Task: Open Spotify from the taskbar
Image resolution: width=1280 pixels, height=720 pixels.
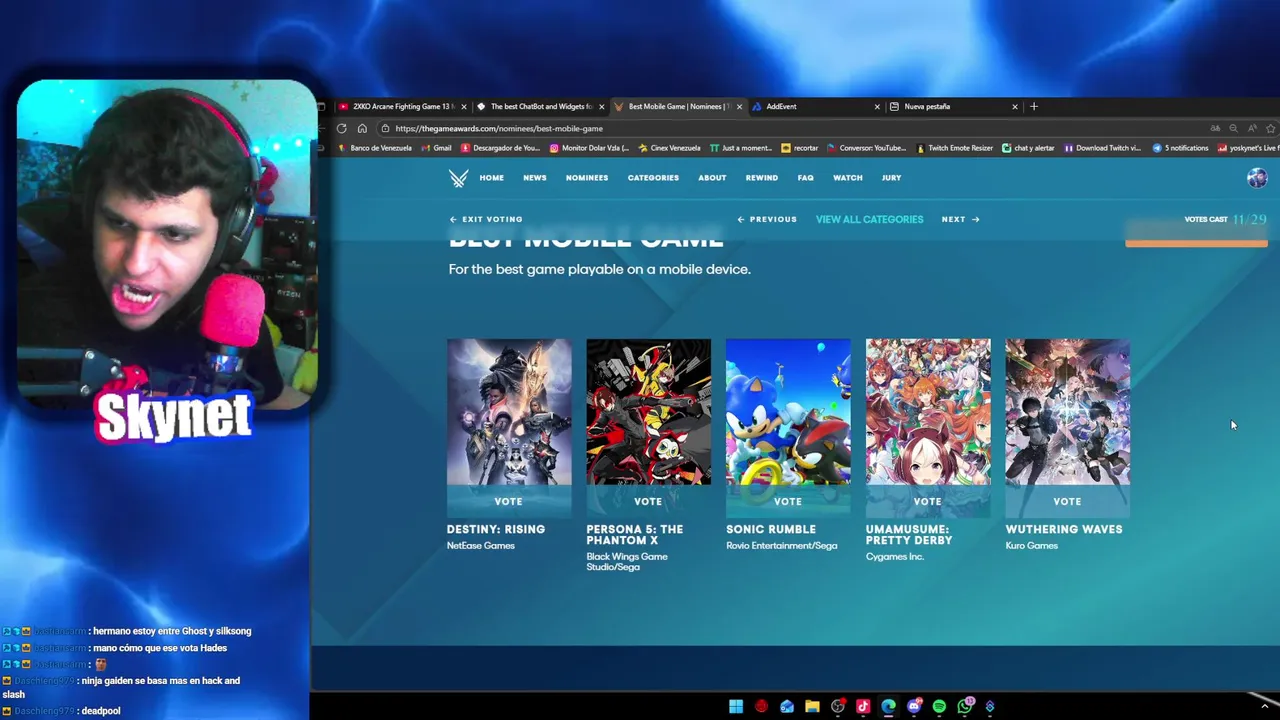Action: pos(939,707)
